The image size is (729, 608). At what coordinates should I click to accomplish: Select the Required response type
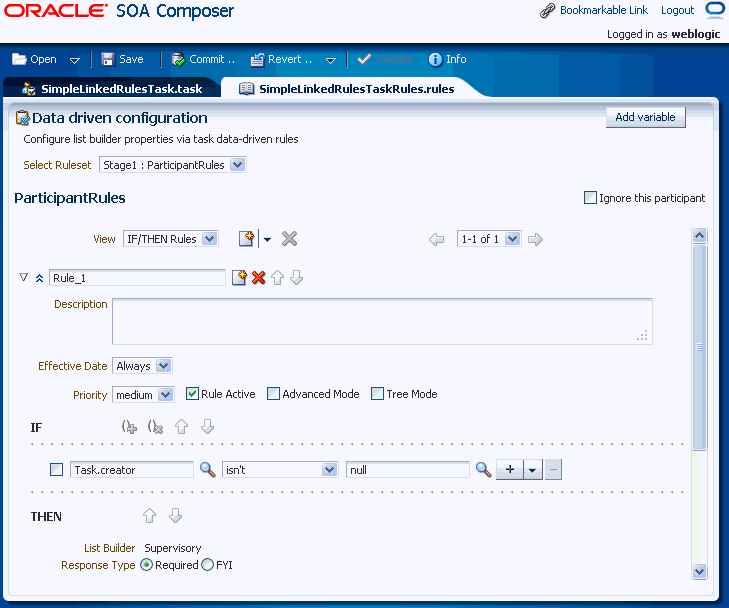(146, 565)
